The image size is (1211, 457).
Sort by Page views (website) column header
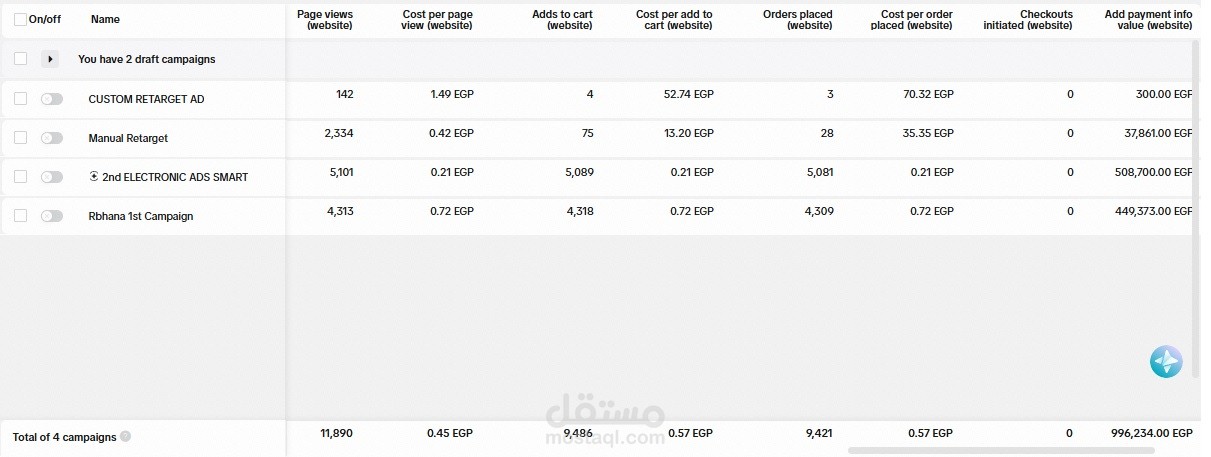pos(325,19)
